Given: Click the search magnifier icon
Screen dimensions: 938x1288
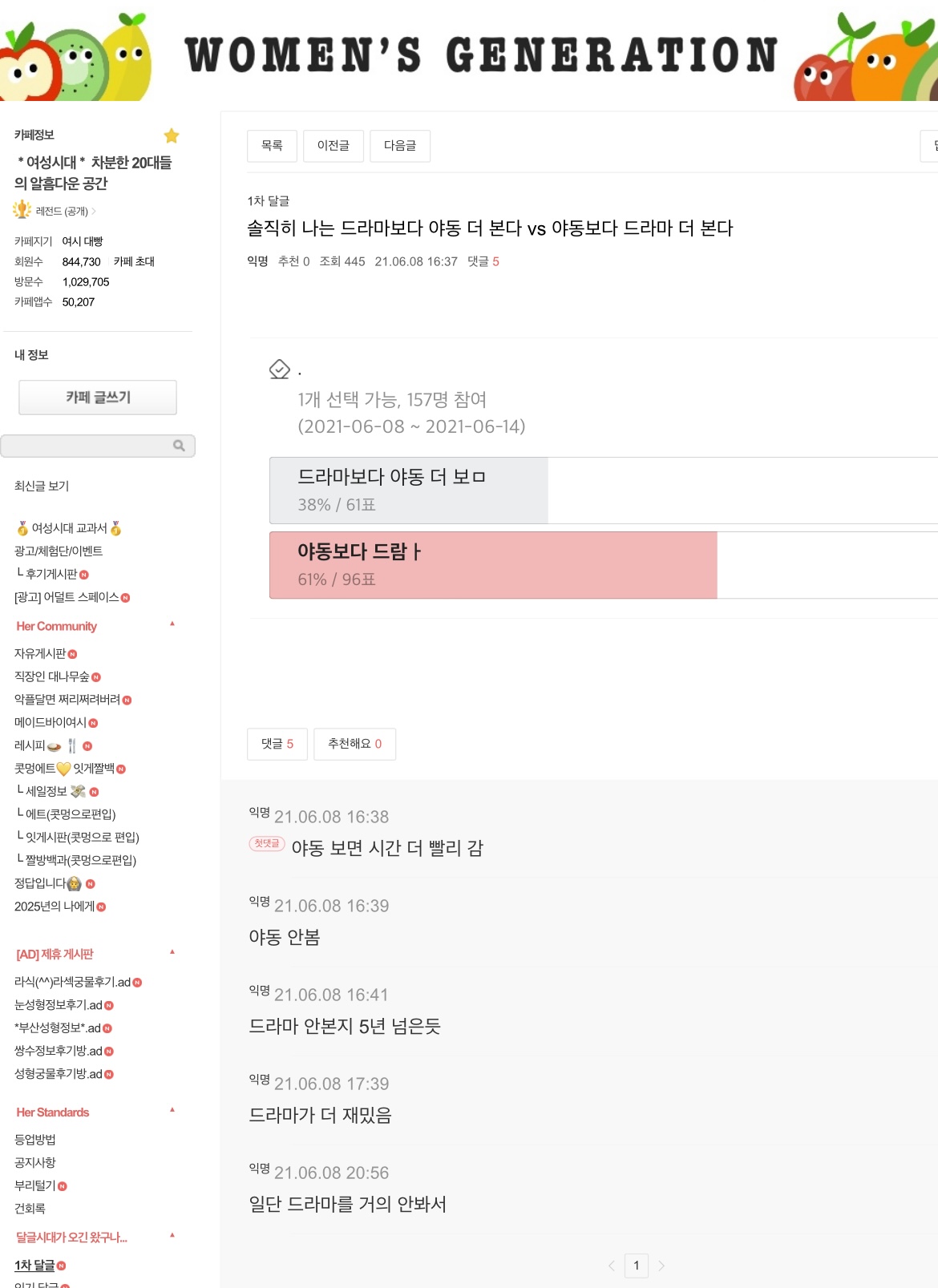Looking at the screenshot, I should (179, 446).
